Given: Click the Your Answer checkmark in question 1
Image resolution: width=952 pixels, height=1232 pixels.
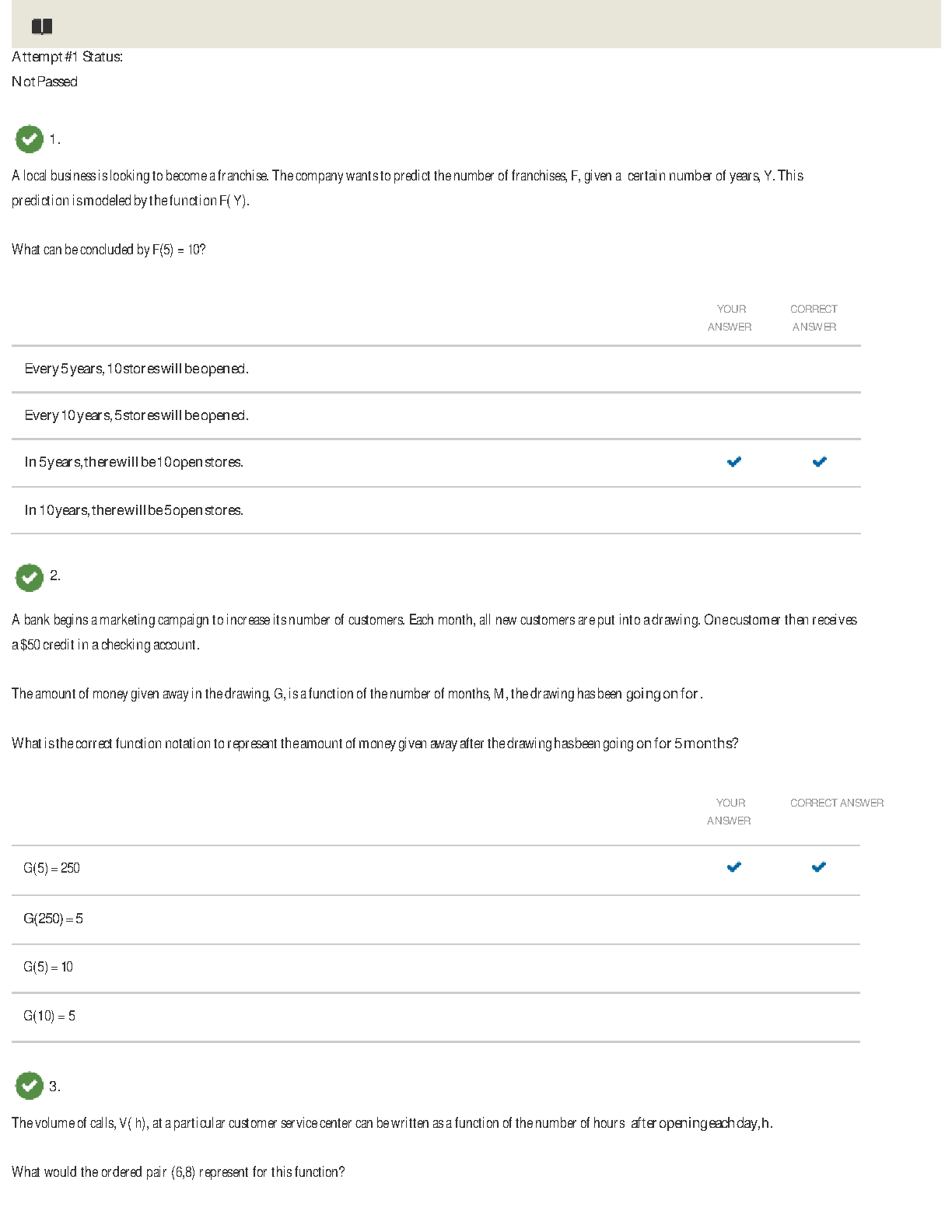Looking at the screenshot, I should pyautogui.click(x=733, y=462).
